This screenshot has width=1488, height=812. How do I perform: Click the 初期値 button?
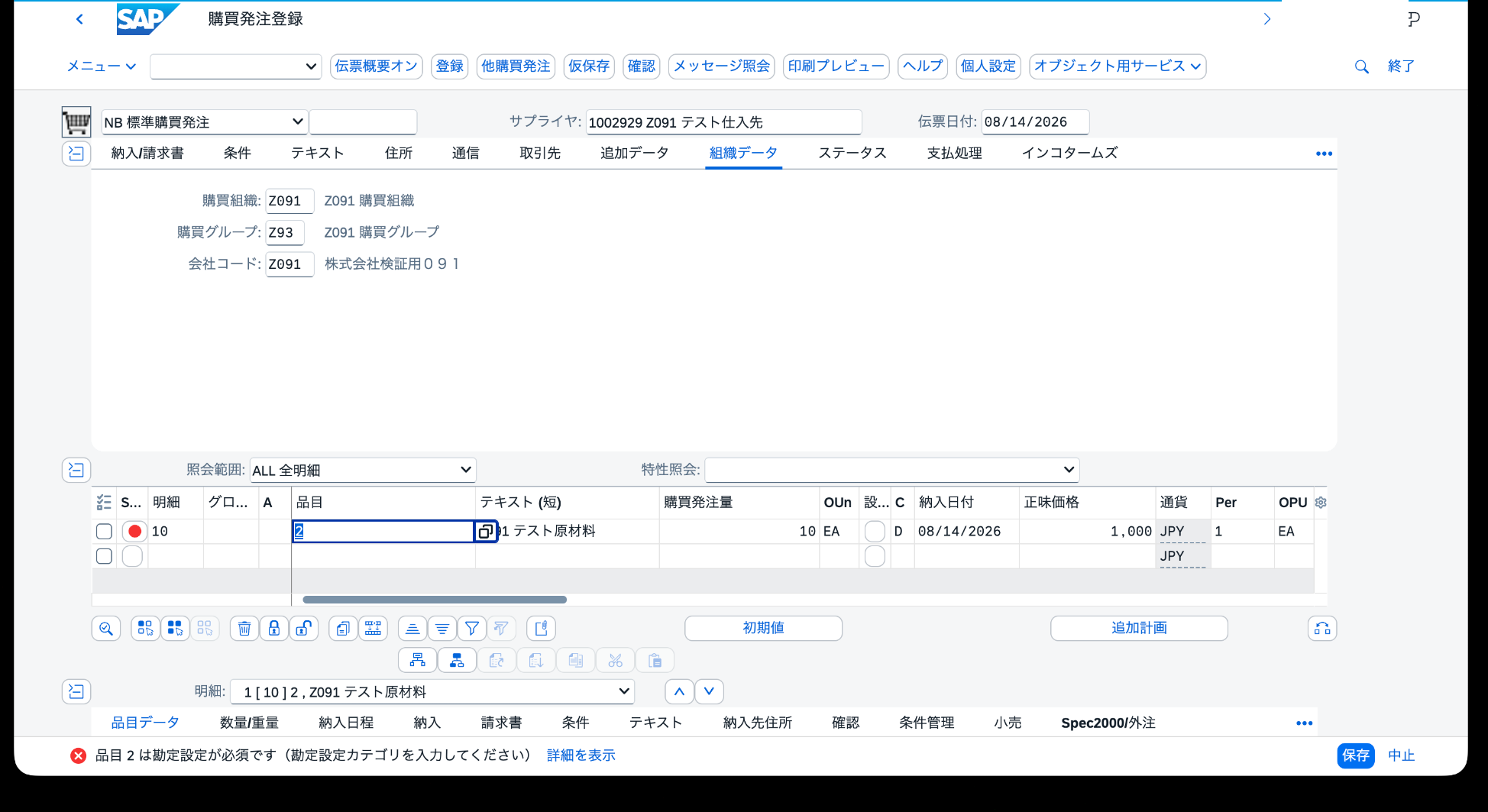click(x=764, y=629)
